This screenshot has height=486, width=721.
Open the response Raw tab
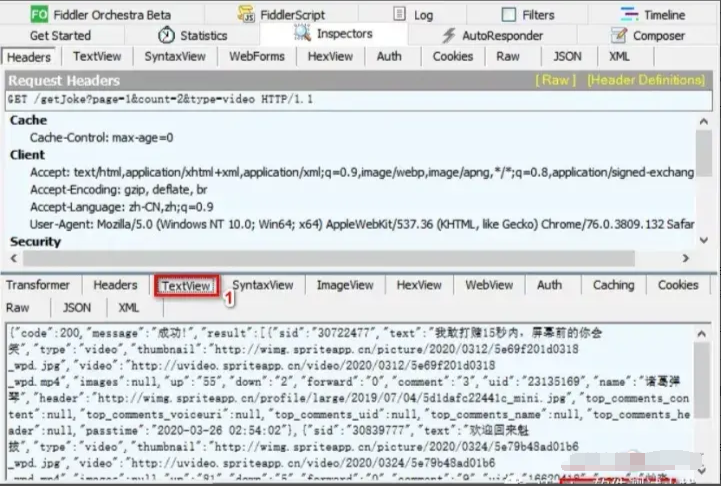(17, 308)
